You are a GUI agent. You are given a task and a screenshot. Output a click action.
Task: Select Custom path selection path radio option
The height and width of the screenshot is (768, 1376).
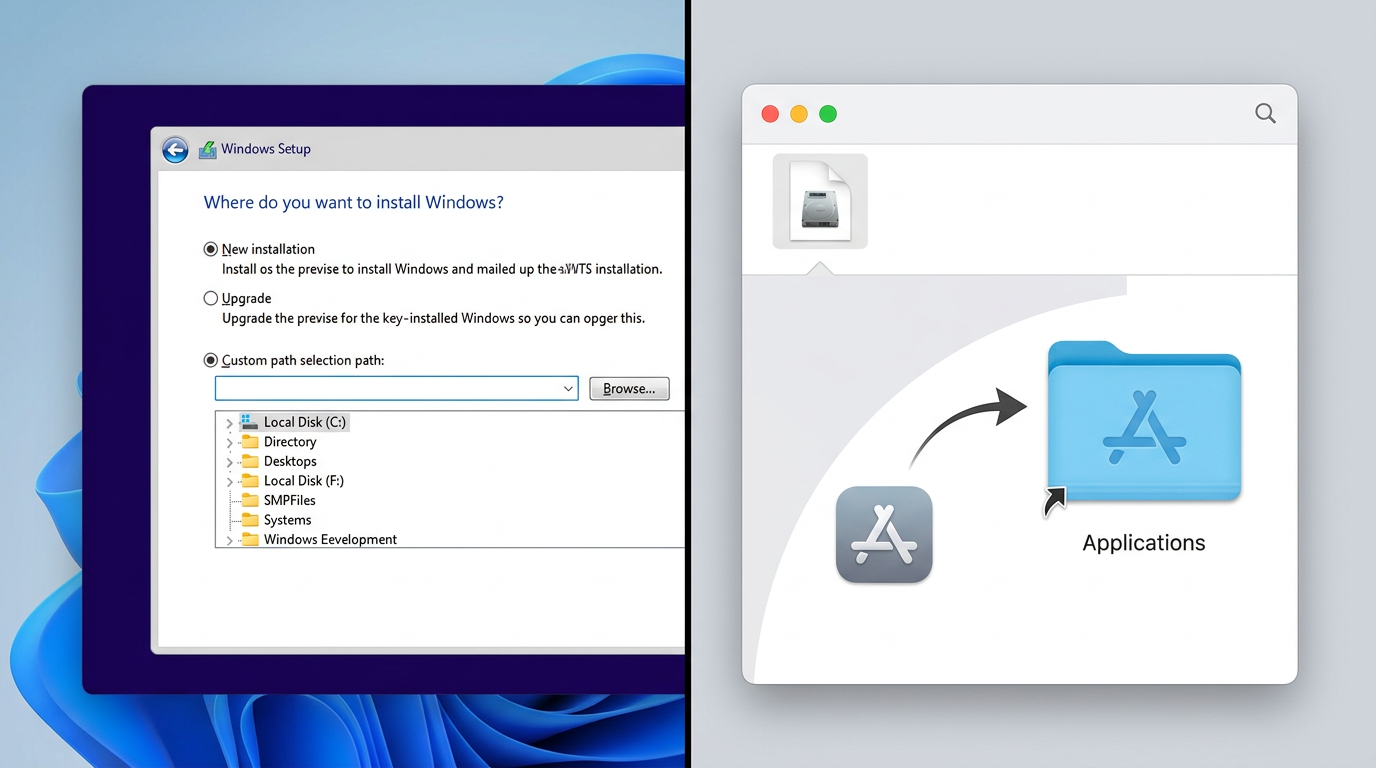[210, 360]
